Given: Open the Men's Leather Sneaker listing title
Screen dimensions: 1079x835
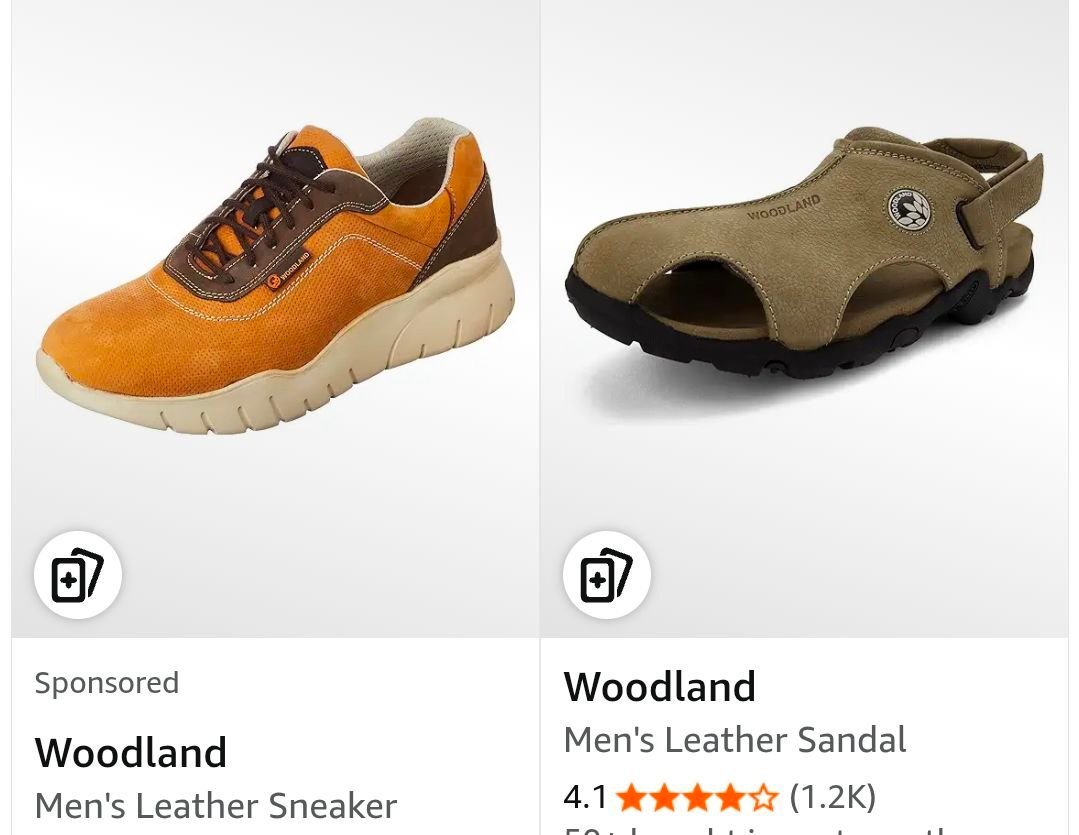Looking at the screenshot, I should point(216,805).
